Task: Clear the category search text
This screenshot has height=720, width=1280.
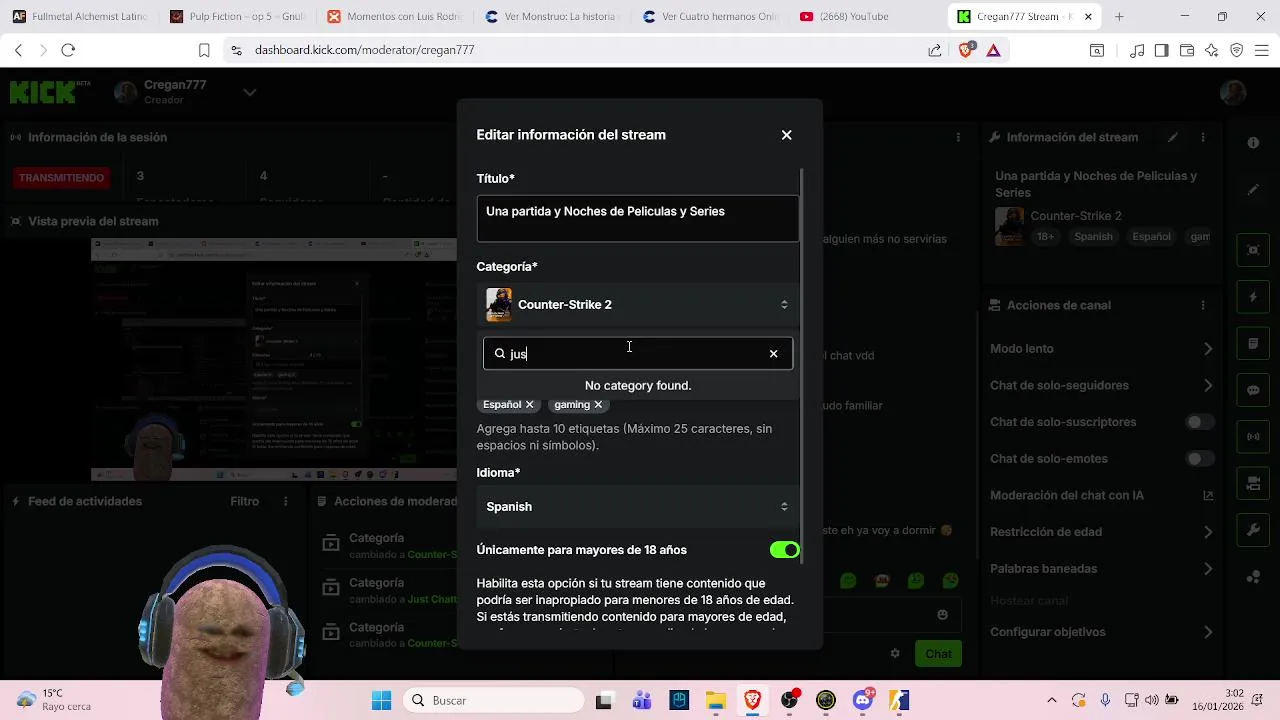Action: [x=773, y=353]
